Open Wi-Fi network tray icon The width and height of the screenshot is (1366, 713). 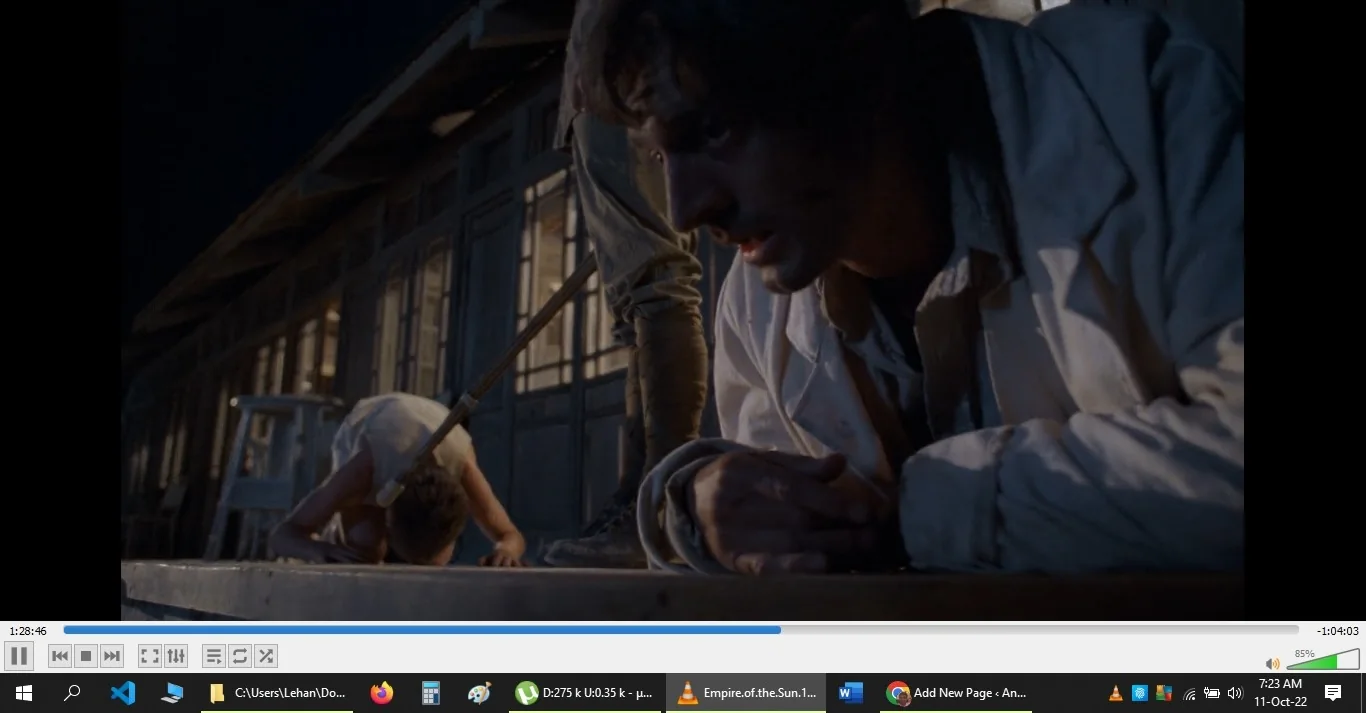1190,694
